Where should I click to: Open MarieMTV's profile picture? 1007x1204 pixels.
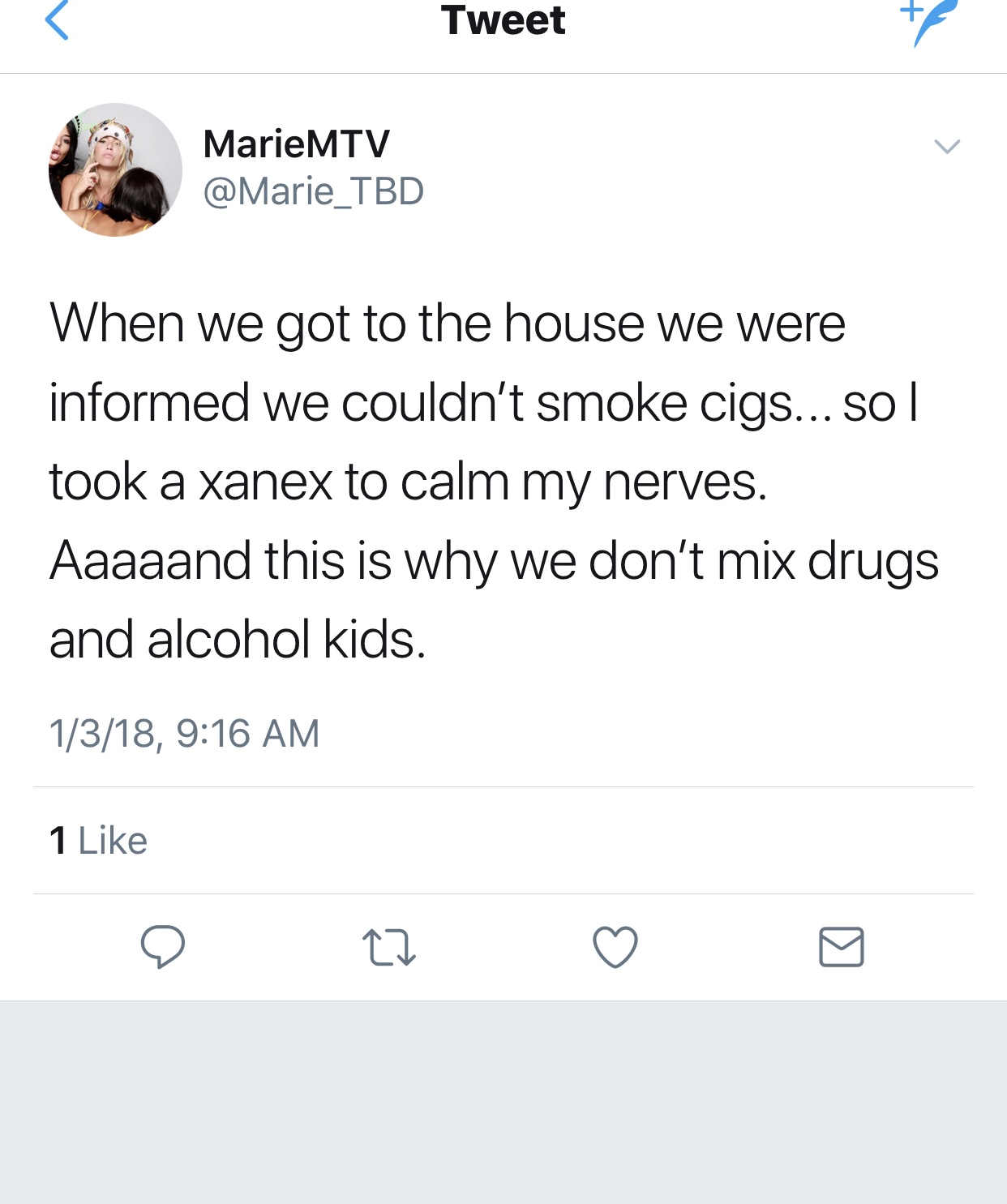tap(115, 169)
